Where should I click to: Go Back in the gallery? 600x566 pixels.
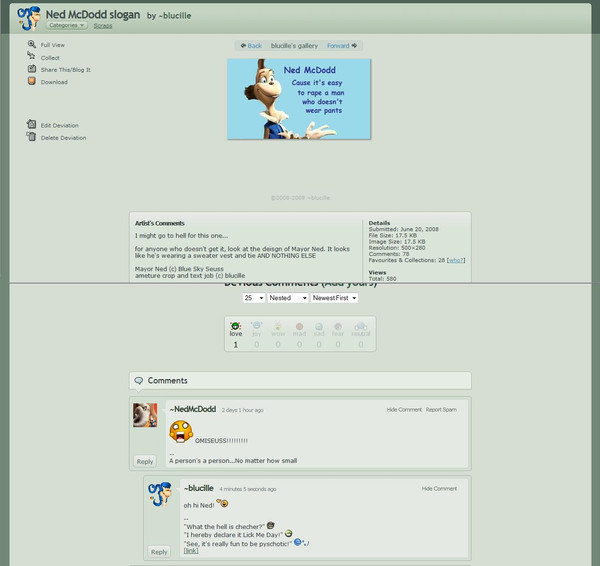click(x=251, y=46)
